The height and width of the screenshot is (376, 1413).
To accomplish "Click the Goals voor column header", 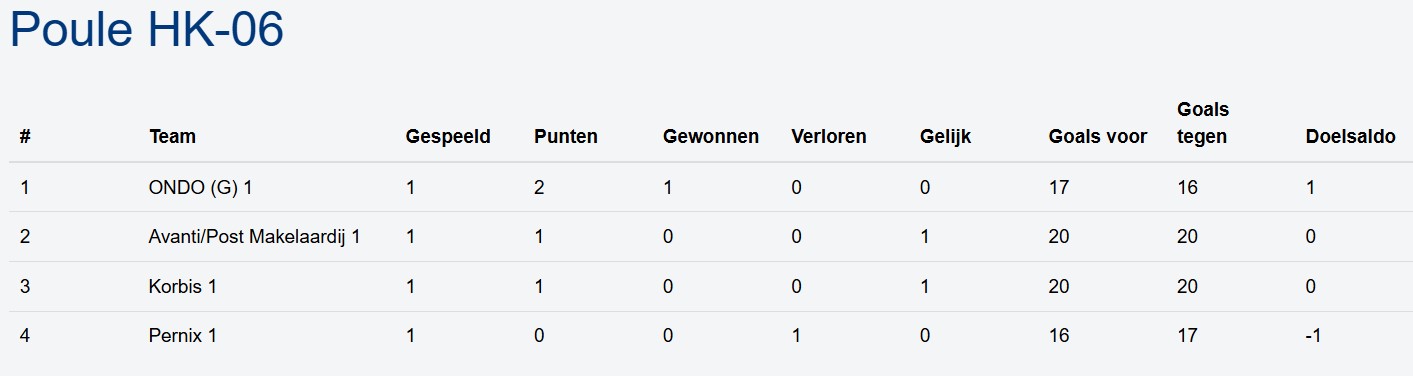I will [x=1098, y=137].
